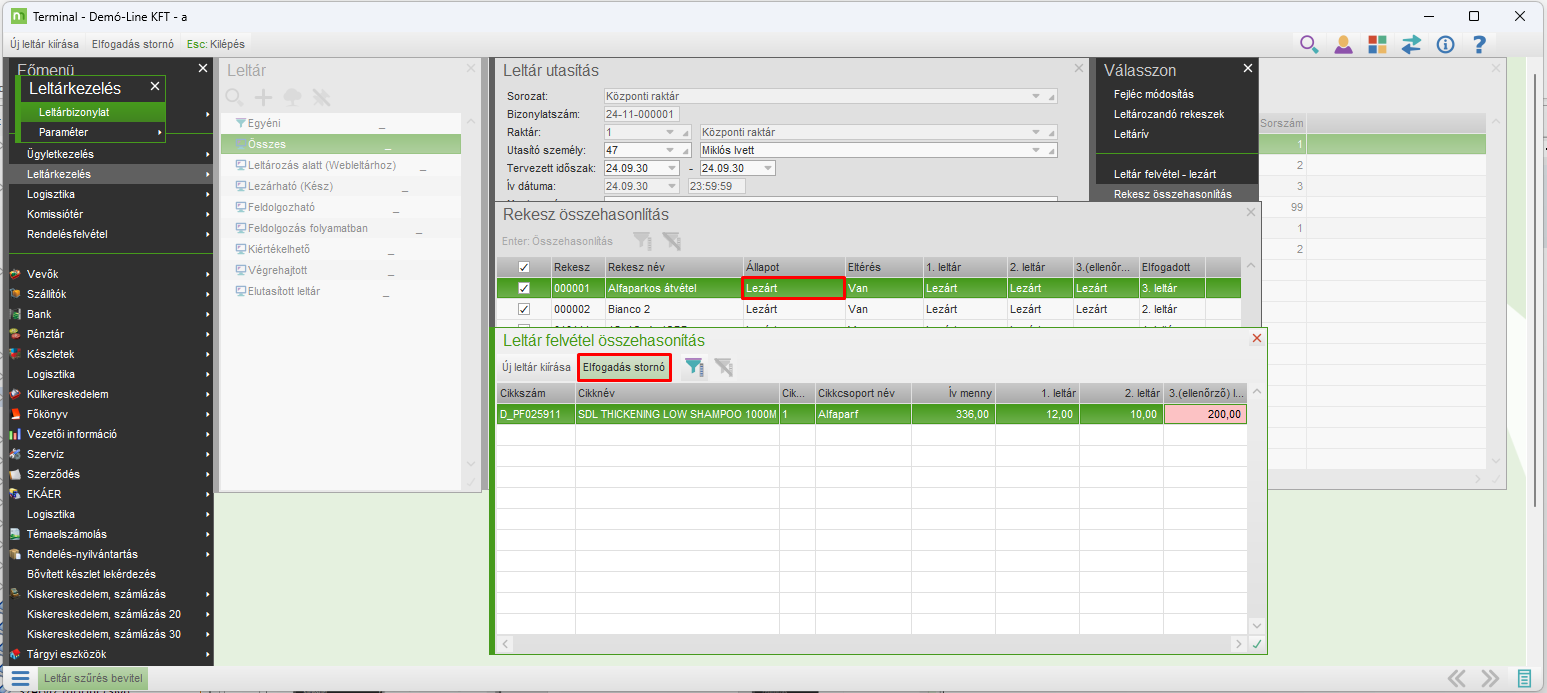Close the Leltár felvétel összehasonlítás dialog
Viewport: 1547px width, 693px height.
pyautogui.click(x=1257, y=339)
